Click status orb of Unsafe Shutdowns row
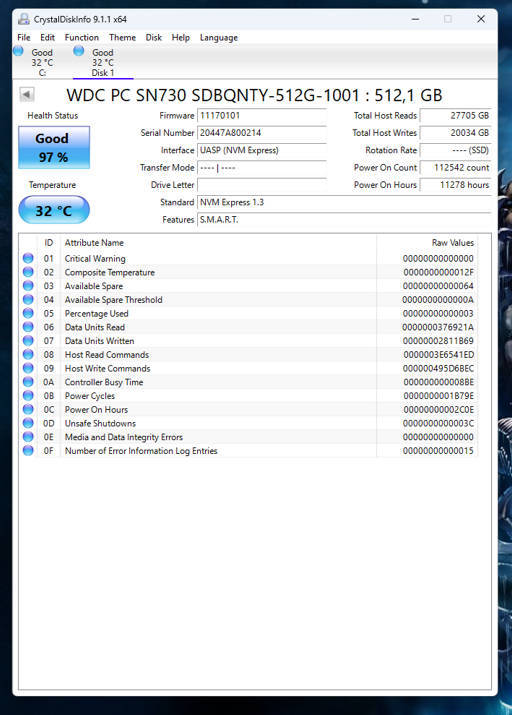Image resolution: width=512 pixels, height=715 pixels. [x=28, y=423]
